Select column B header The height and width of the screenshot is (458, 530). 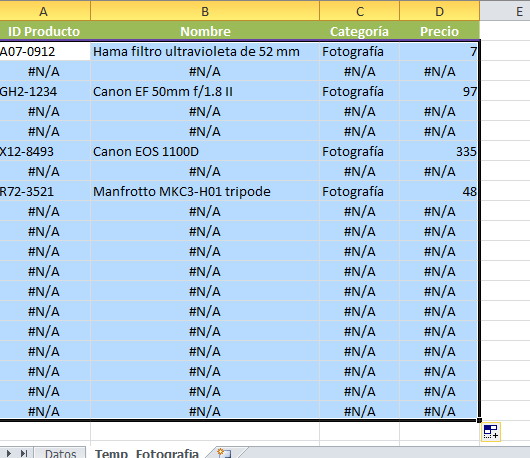(x=205, y=11)
